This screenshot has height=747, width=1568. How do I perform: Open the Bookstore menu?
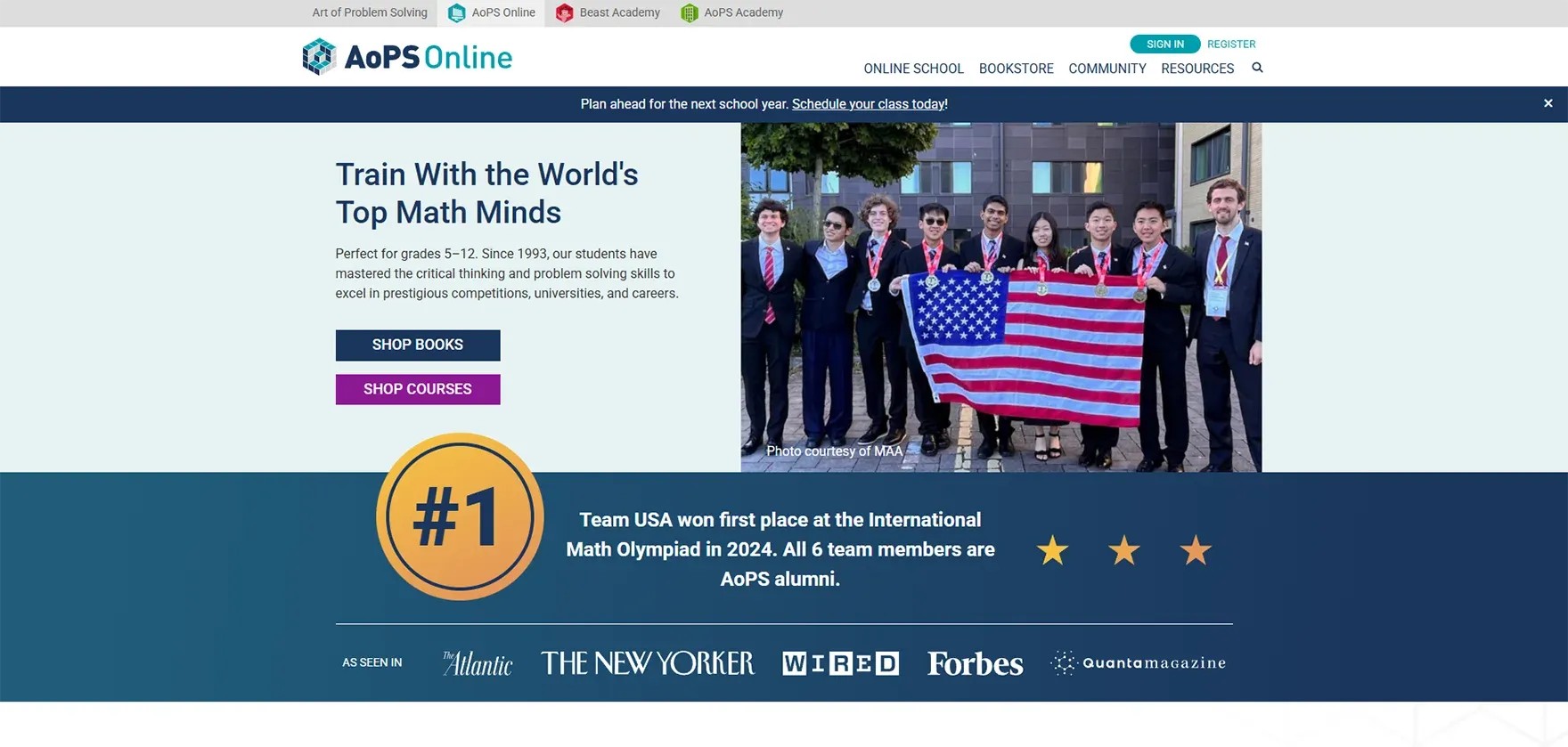pos(1016,69)
